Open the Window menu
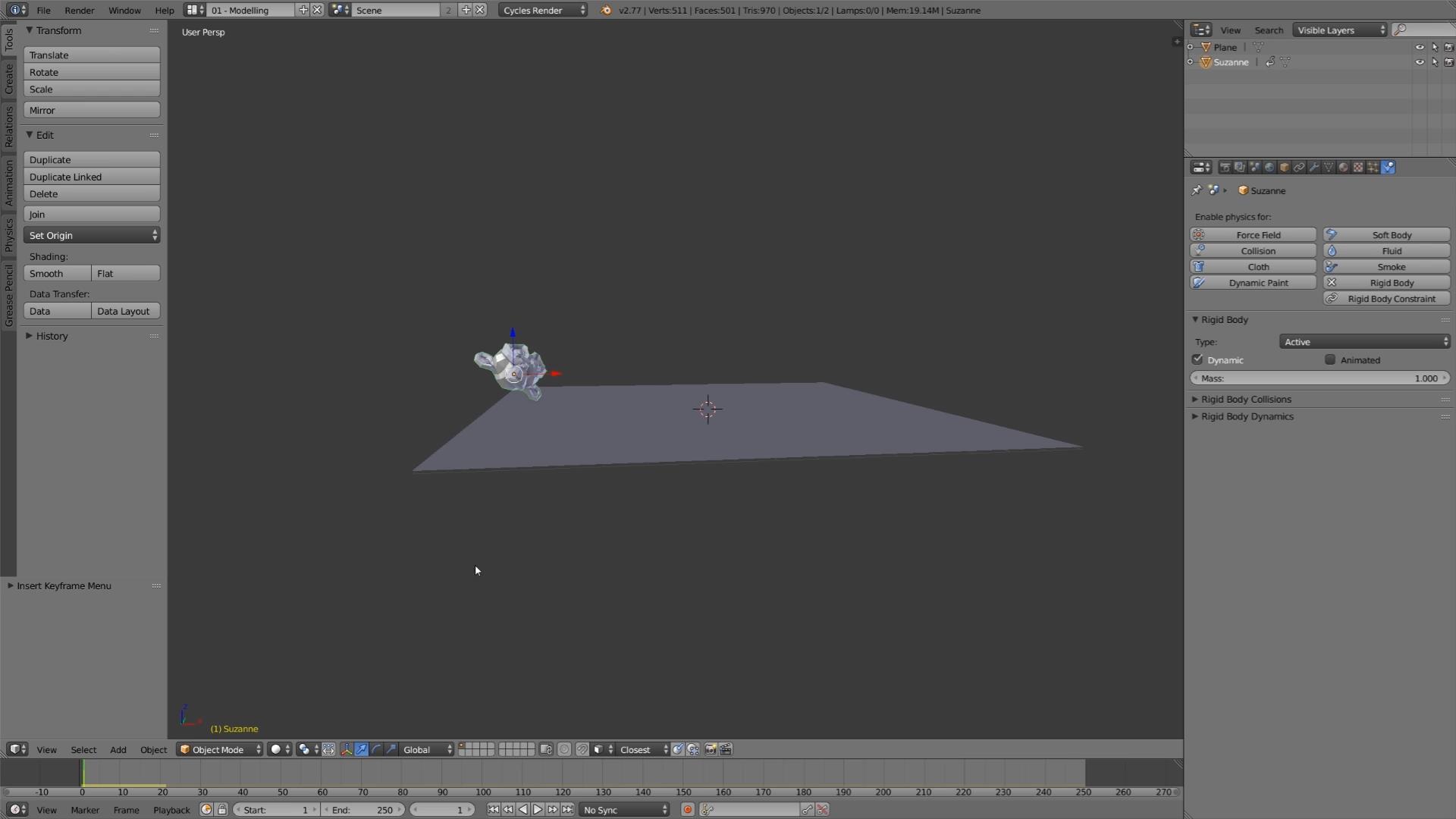 pos(124,10)
